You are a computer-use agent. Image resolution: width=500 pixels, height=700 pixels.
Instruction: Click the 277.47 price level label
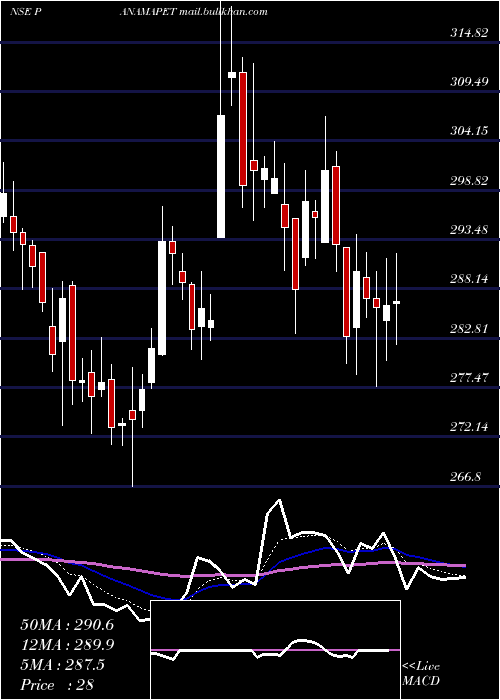468,378
